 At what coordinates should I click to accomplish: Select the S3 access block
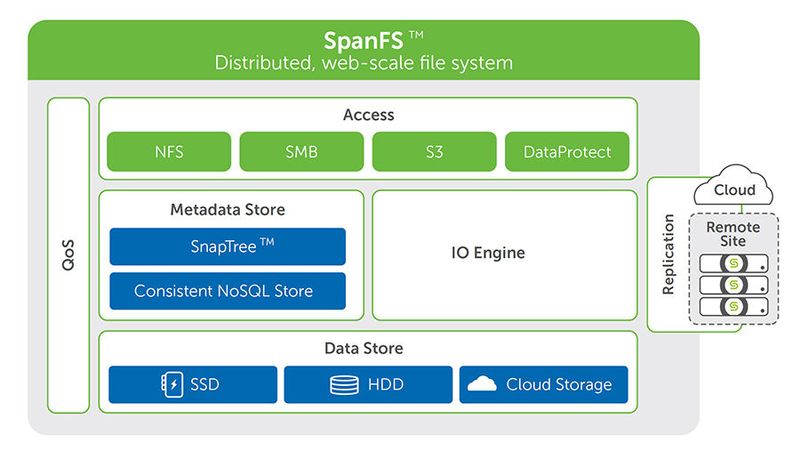click(x=434, y=151)
